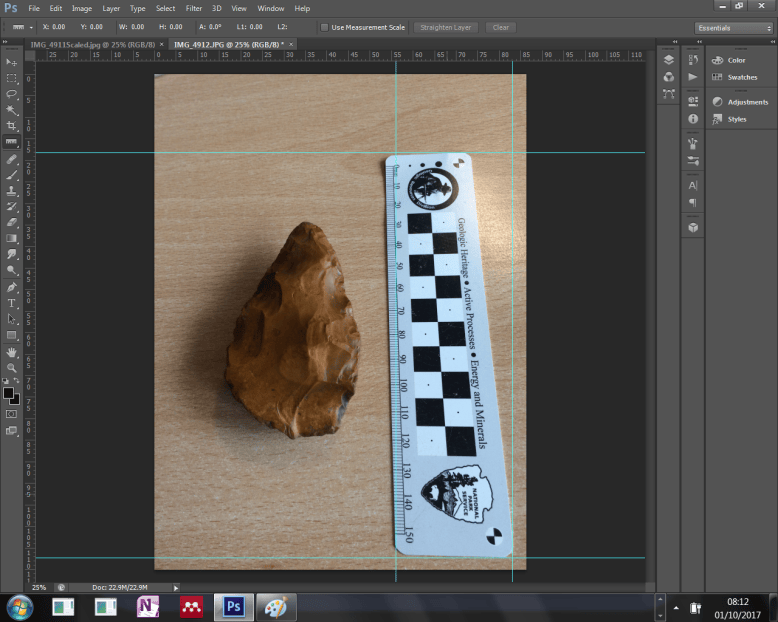Screen dimensions: 778x622
Task: Select the Healing Brush tool
Action: coord(11,159)
